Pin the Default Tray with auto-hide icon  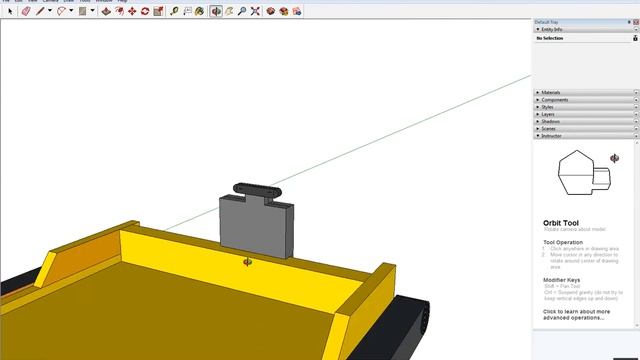coord(629,22)
